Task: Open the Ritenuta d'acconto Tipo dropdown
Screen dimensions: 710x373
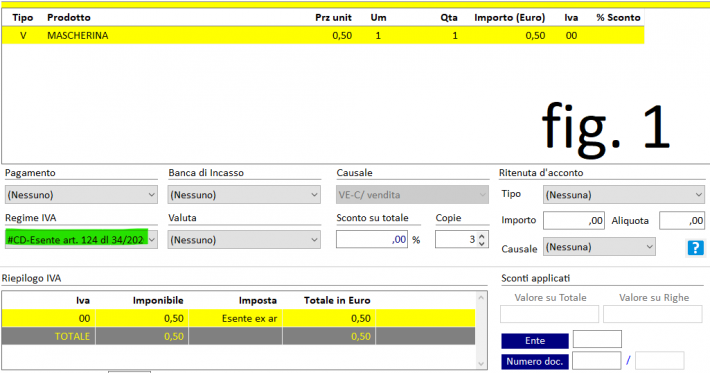Action: [624, 195]
